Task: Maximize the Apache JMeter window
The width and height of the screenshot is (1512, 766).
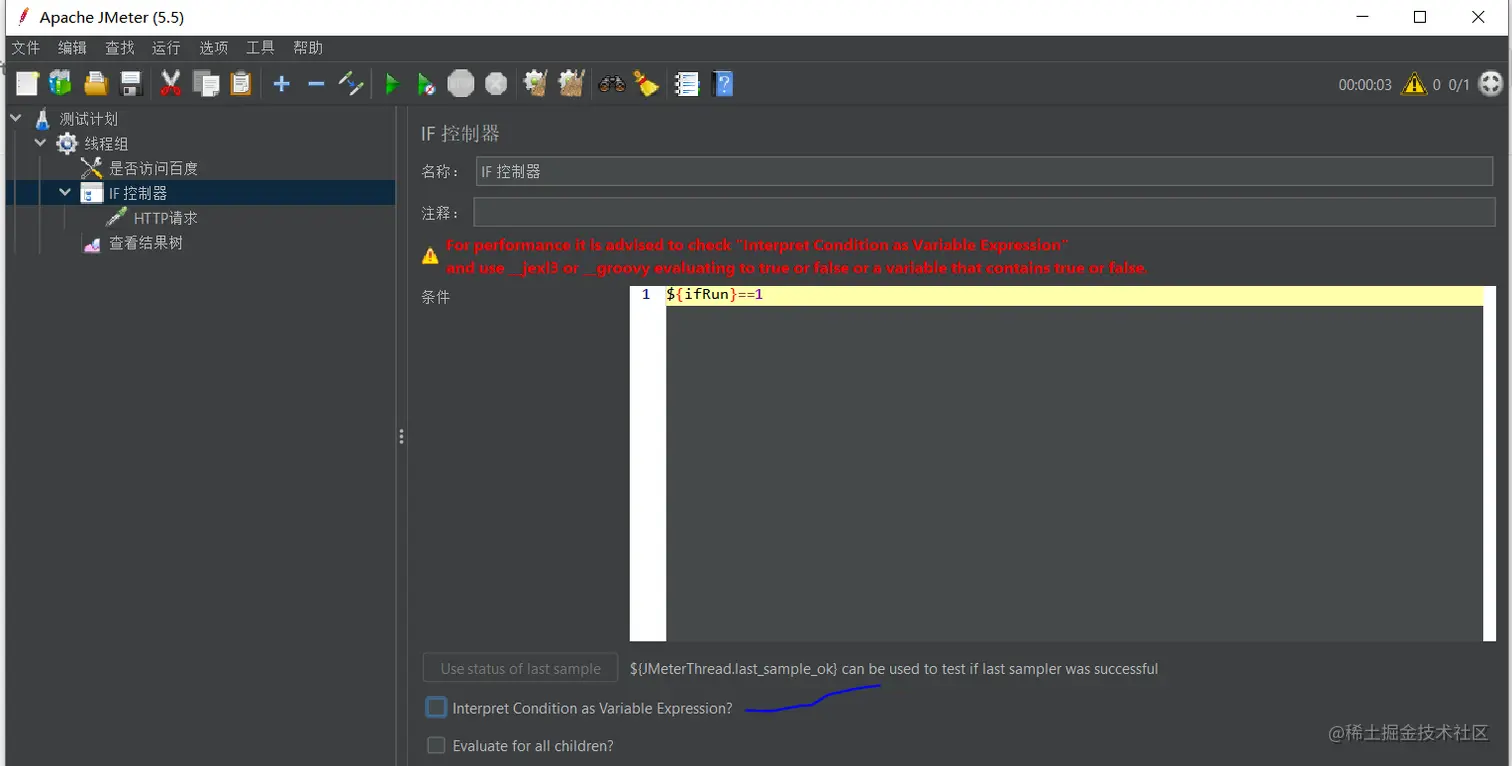Action: tap(1420, 17)
